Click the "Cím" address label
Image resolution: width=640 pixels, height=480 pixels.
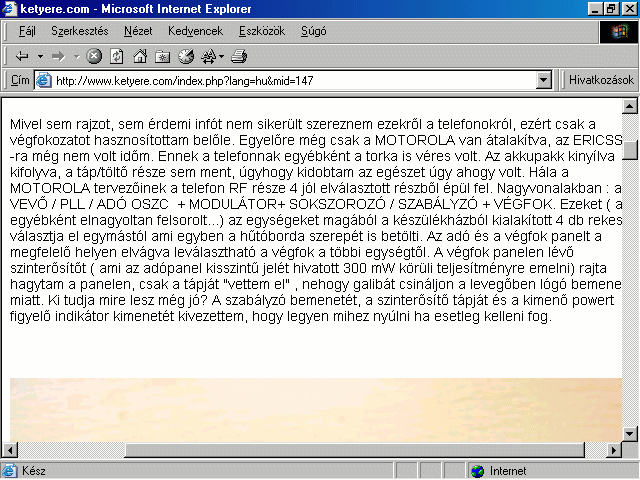coord(20,80)
